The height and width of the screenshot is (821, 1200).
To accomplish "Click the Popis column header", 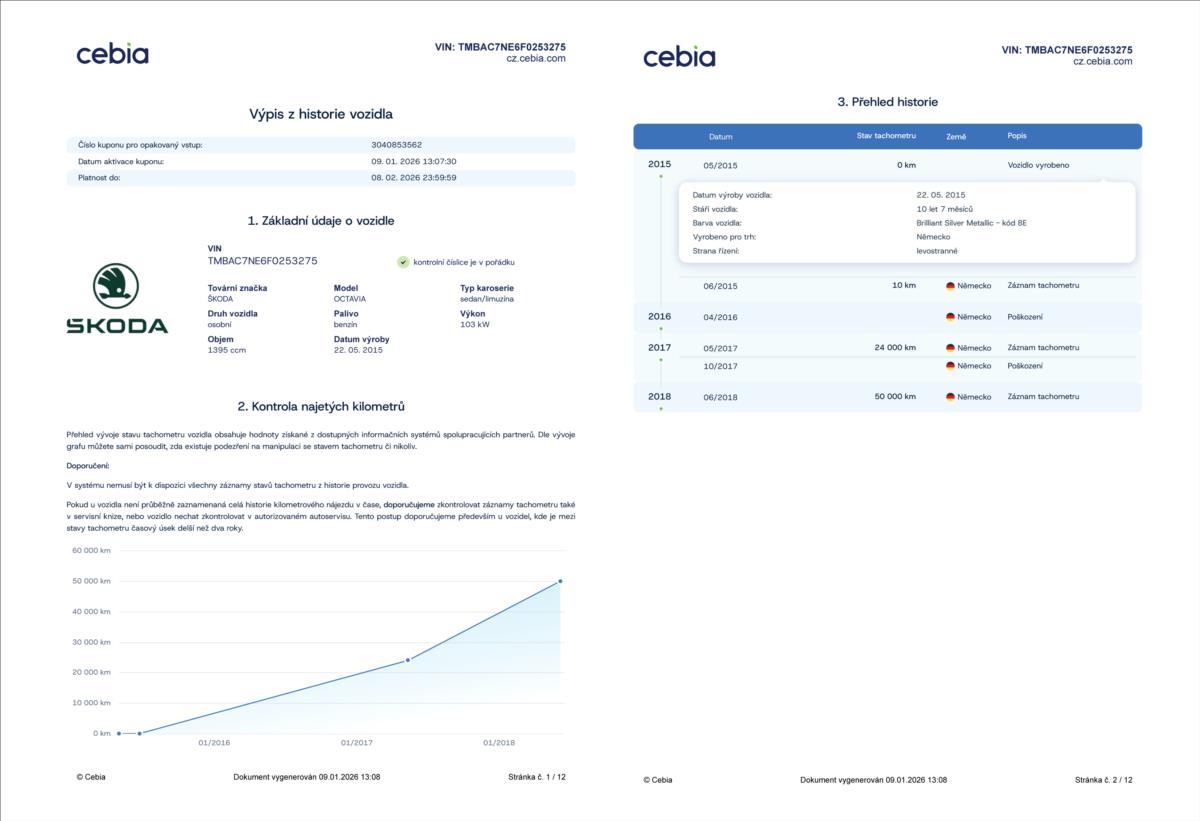I will coord(1017,136).
